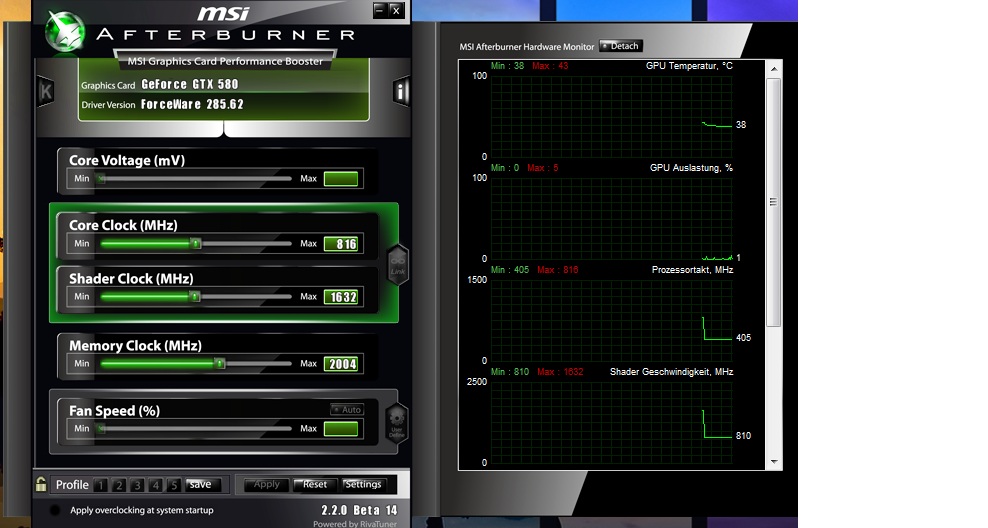Open the Settings dialog
Image resolution: width=988 pixels, height=528 pixels.
[x=362, y=485]
